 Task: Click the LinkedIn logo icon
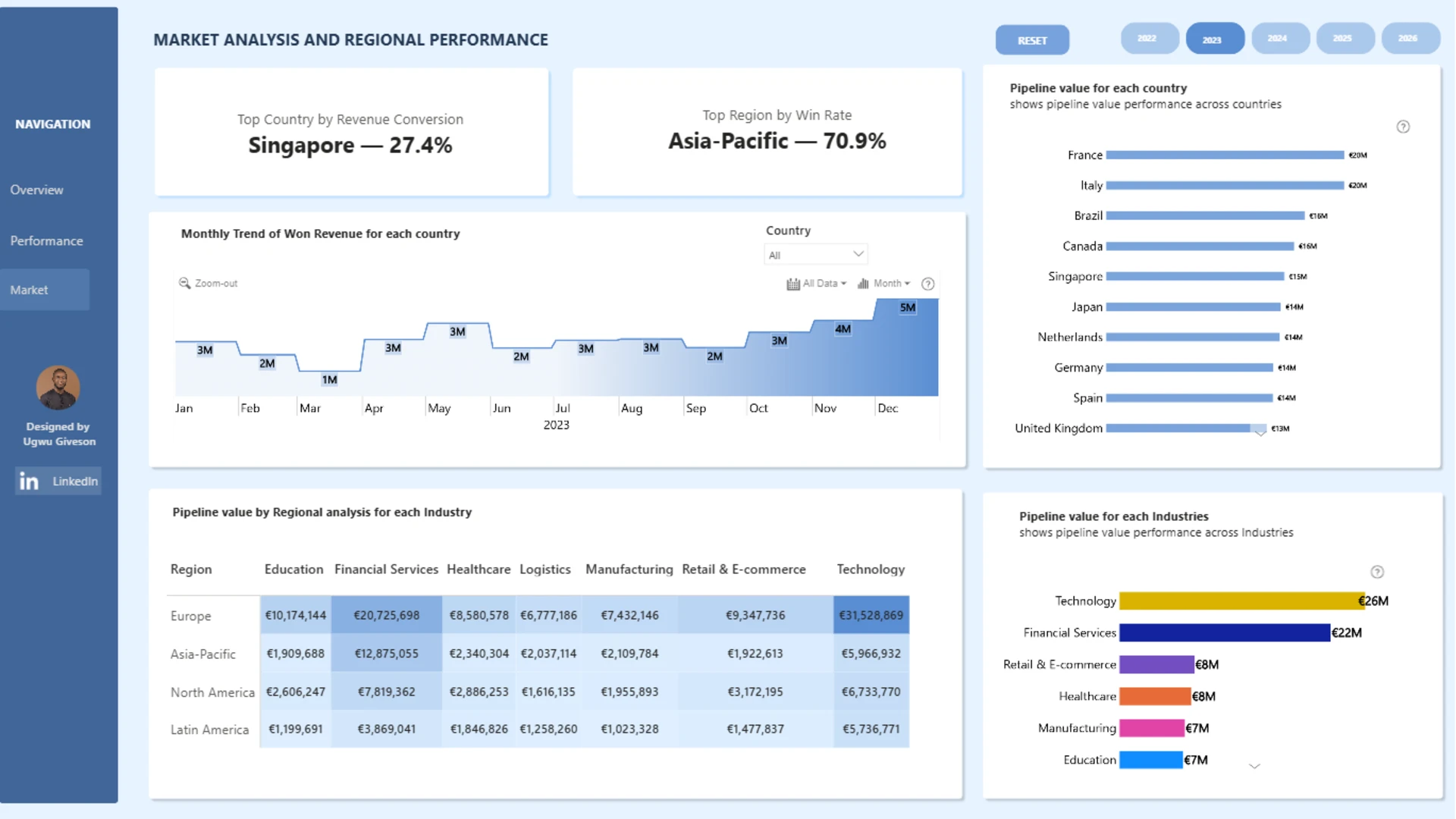point(29,481)
